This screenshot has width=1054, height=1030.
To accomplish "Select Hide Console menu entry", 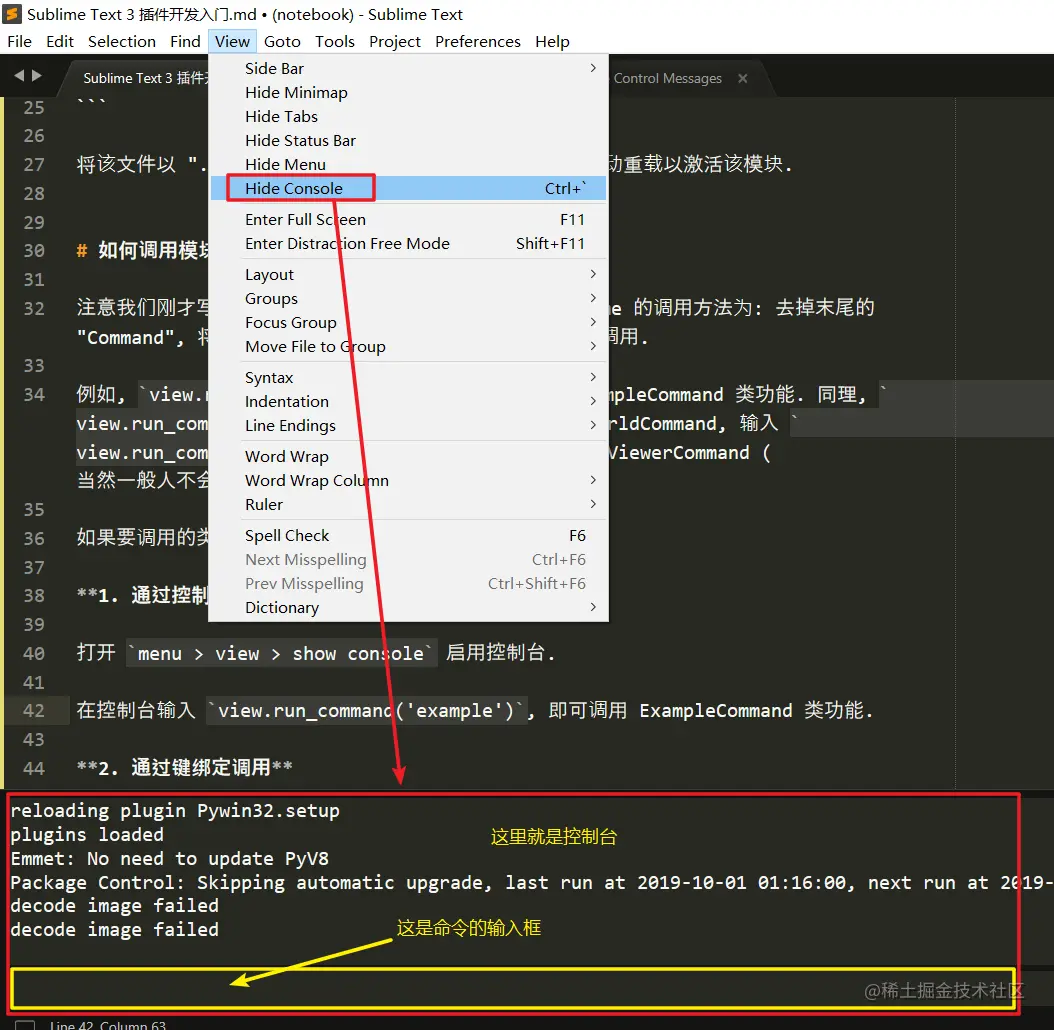I will coord(408,189).
